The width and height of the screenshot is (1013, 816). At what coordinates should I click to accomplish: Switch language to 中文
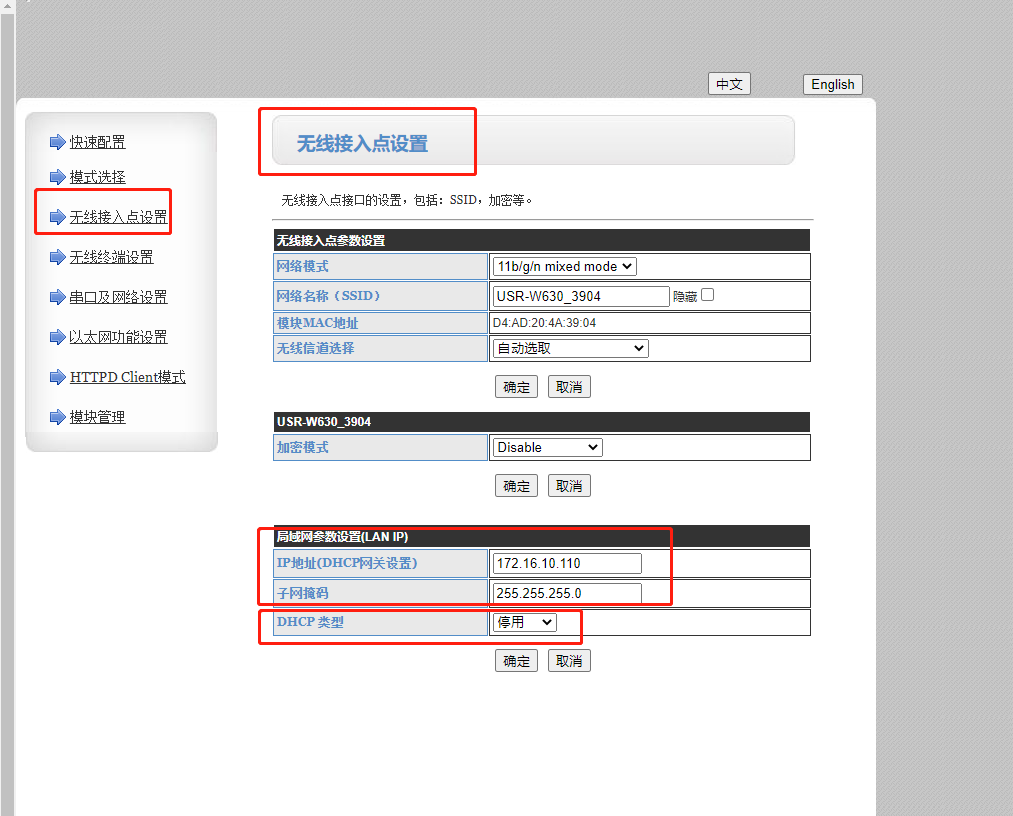(x=729, y=84)
